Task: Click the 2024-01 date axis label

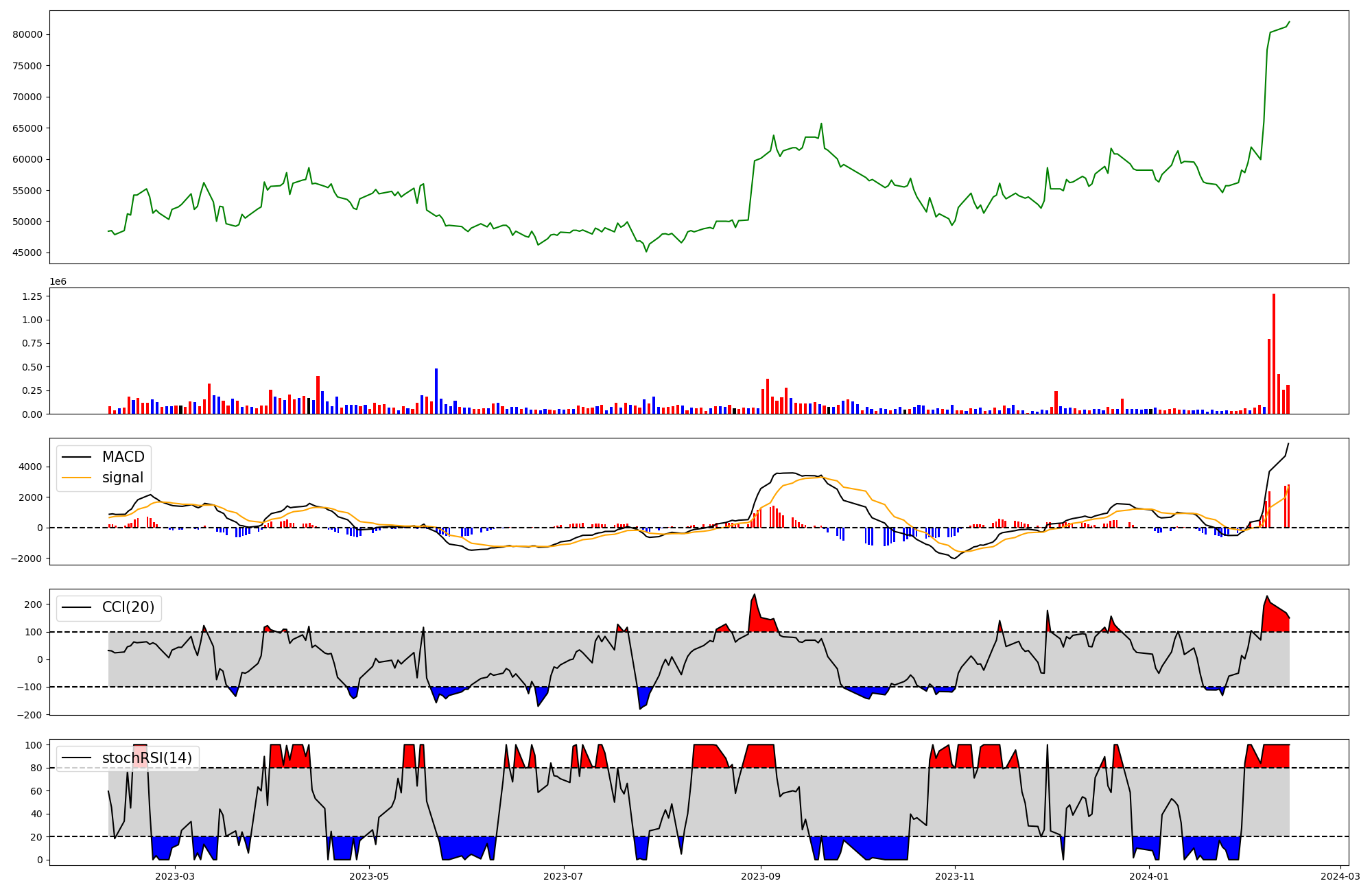Action: [1148, 876]
